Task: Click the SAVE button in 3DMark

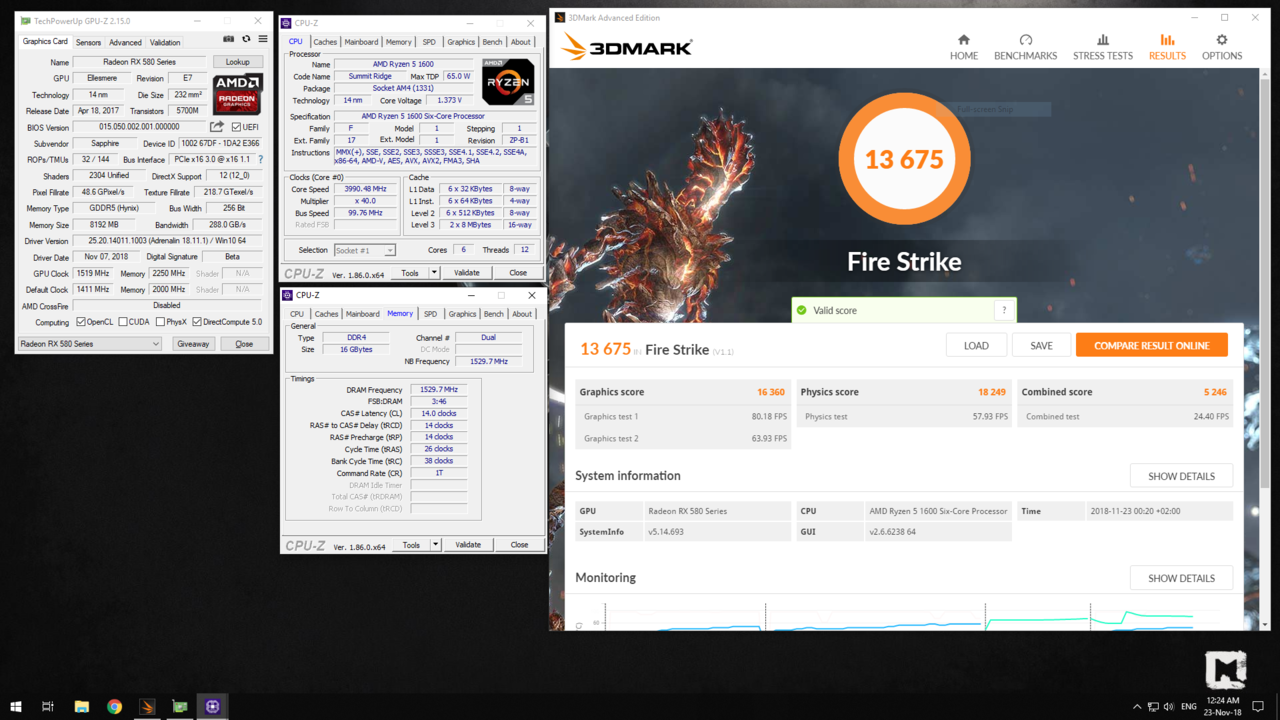Action: [1041, 345]
